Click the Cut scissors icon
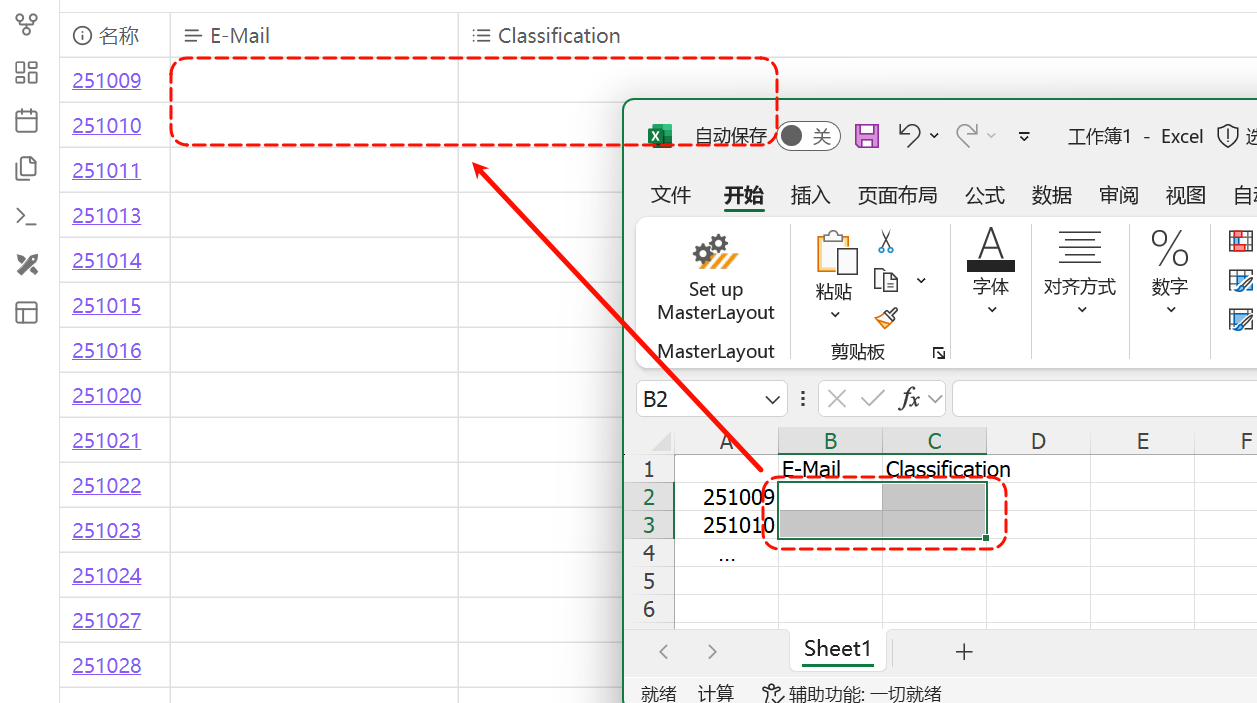 tap(885, 242)
